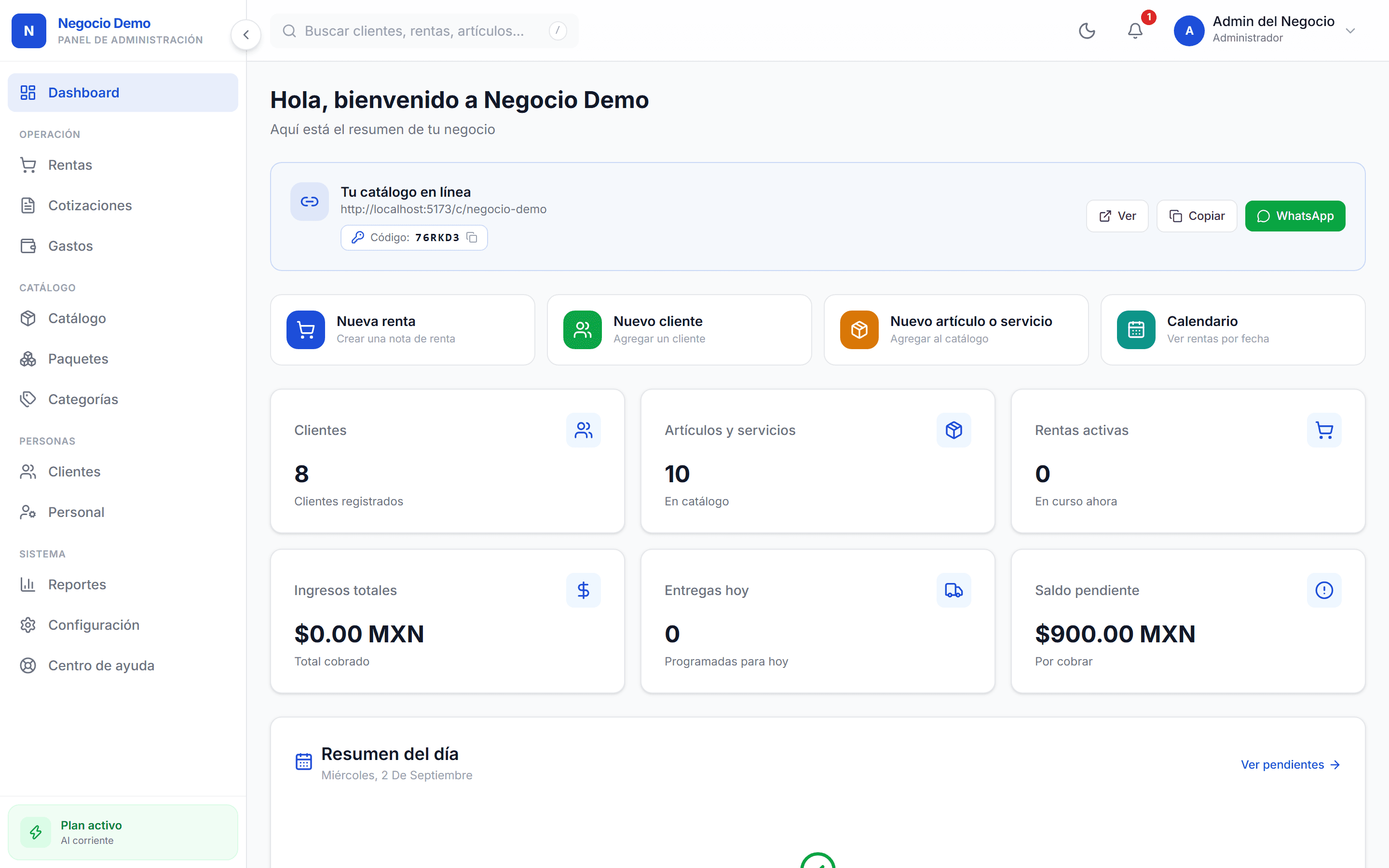Open Catálogo in the sidebar

(x=123, y=318)
